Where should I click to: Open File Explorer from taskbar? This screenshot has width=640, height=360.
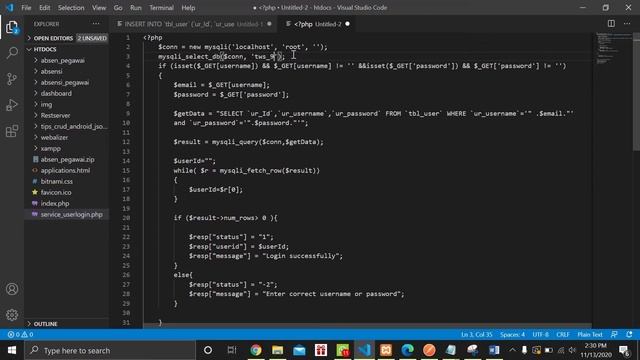coord(278,350)
